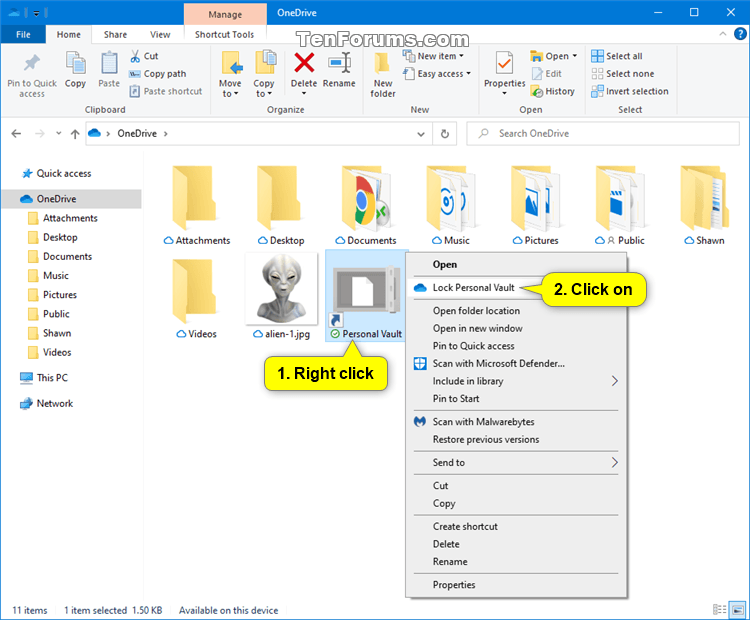Choose Properties in context menu
750x620 pixels.
point(454,585)
